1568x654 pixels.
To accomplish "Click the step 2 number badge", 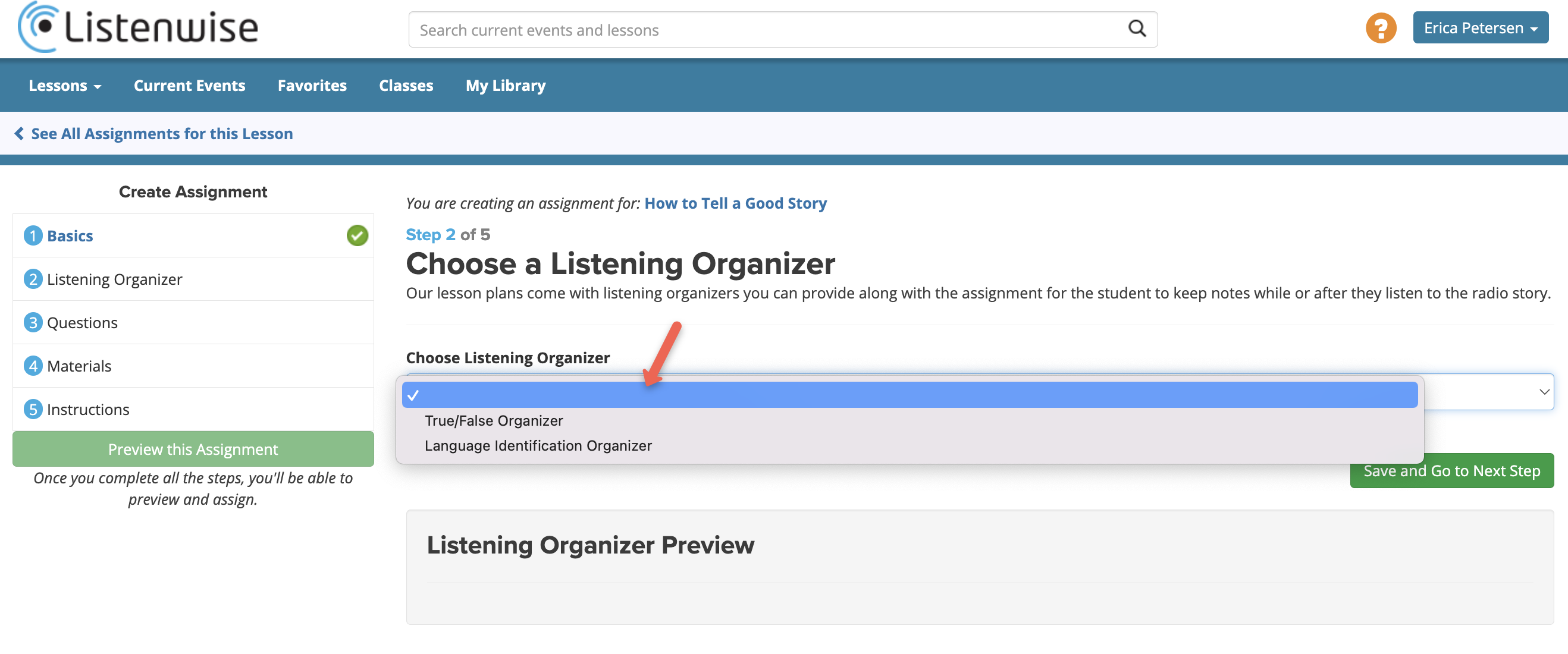I will click(x=33, y=279).
